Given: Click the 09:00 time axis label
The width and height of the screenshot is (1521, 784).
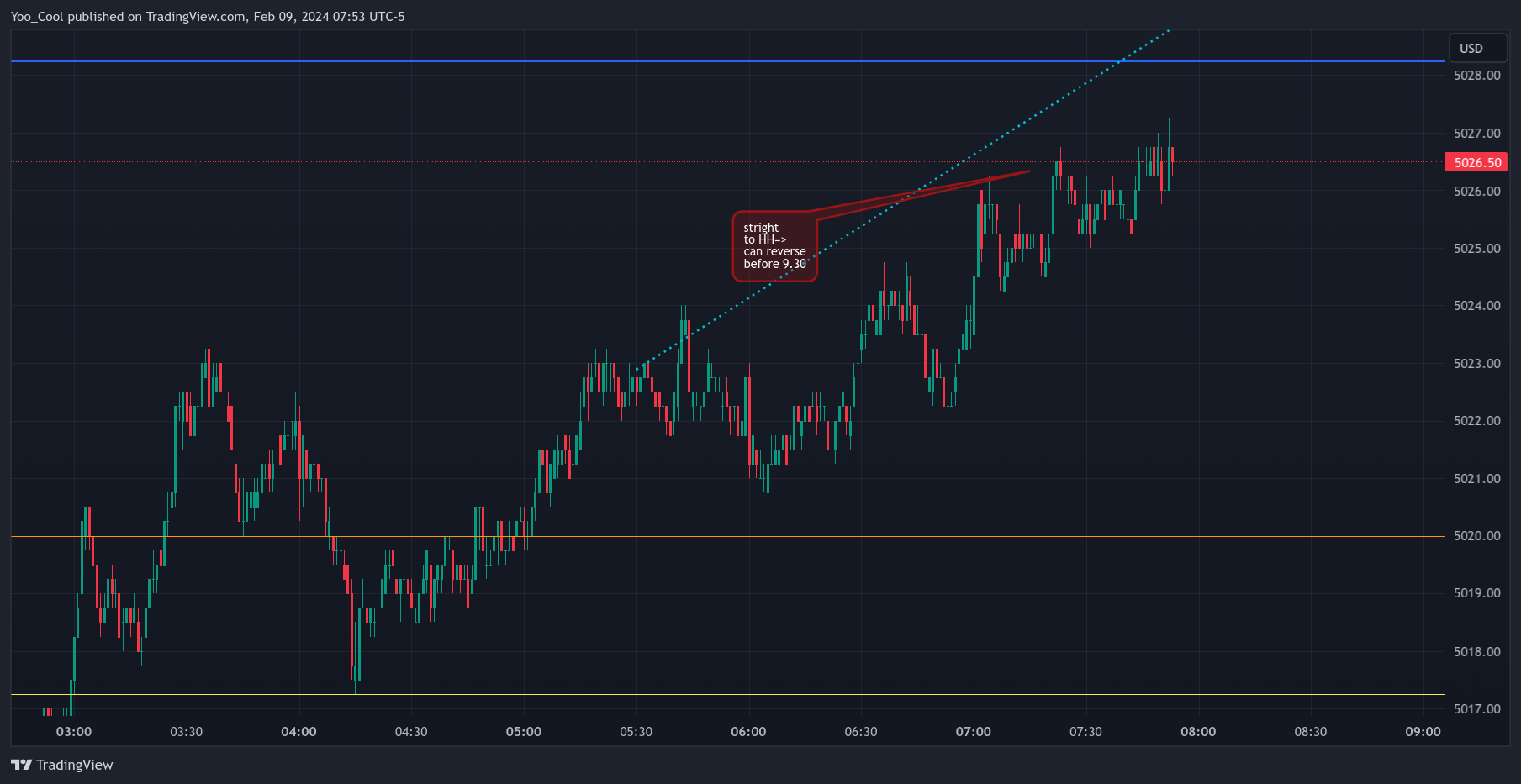Looking at the screenshot, I should coord(1423,732).
